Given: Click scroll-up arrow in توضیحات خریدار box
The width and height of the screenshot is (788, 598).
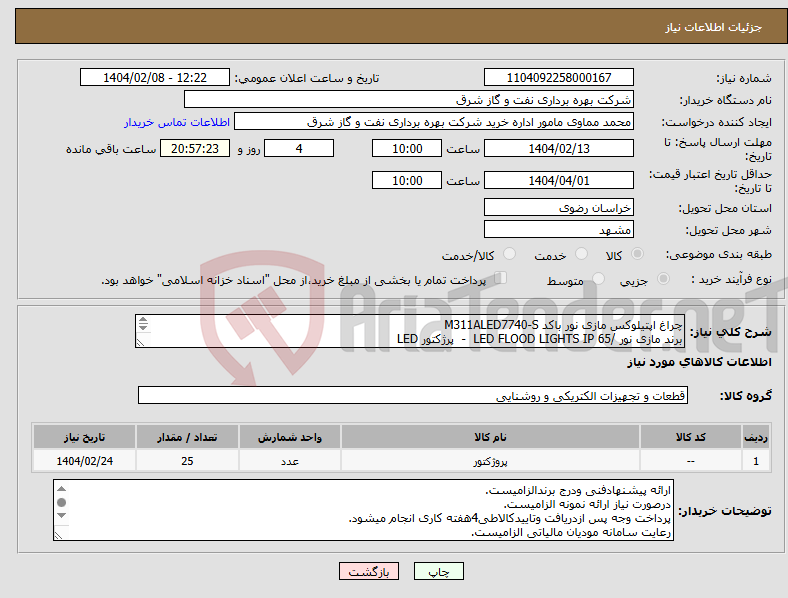Looking at the screenshot, I should 61,489.
